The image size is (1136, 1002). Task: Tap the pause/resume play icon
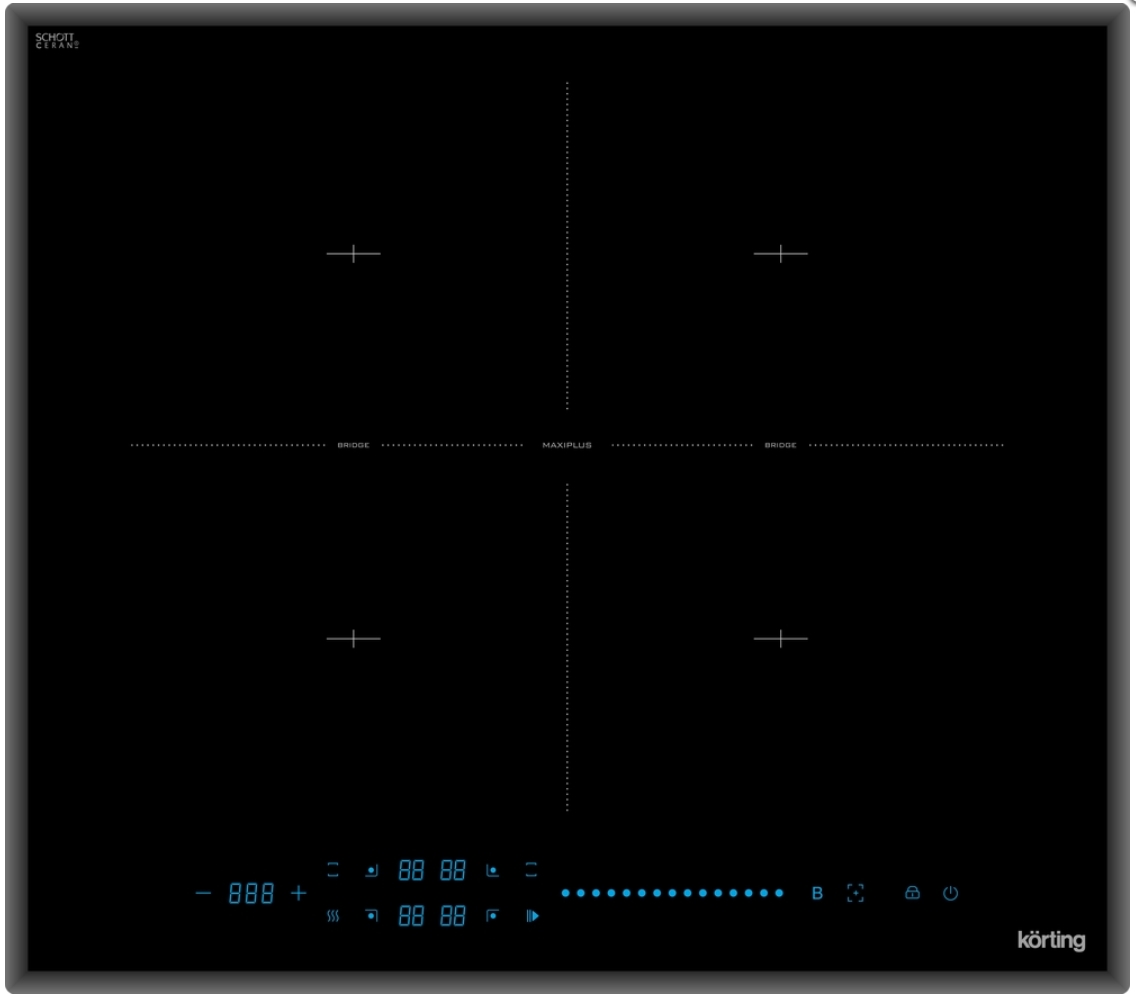(x=532, y=915)
